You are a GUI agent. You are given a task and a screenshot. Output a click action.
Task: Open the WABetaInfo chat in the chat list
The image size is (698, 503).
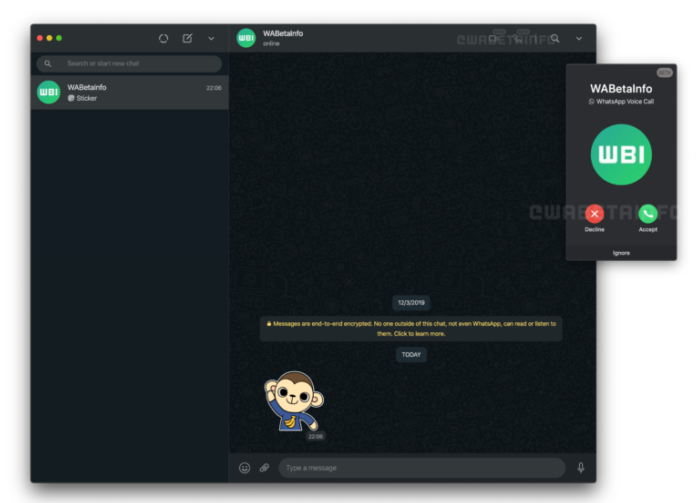(130, 92)
